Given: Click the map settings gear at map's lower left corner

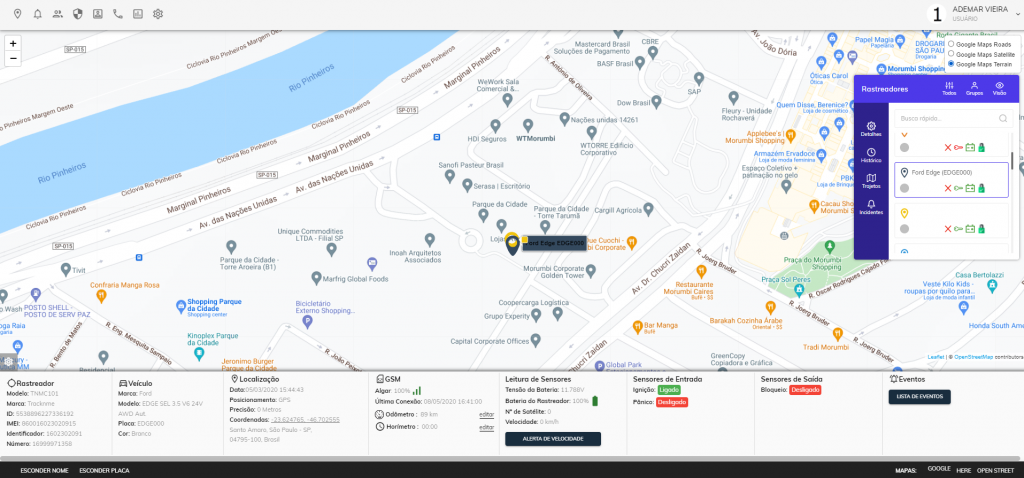Looking at the screenshot, I should click(8, 361).
